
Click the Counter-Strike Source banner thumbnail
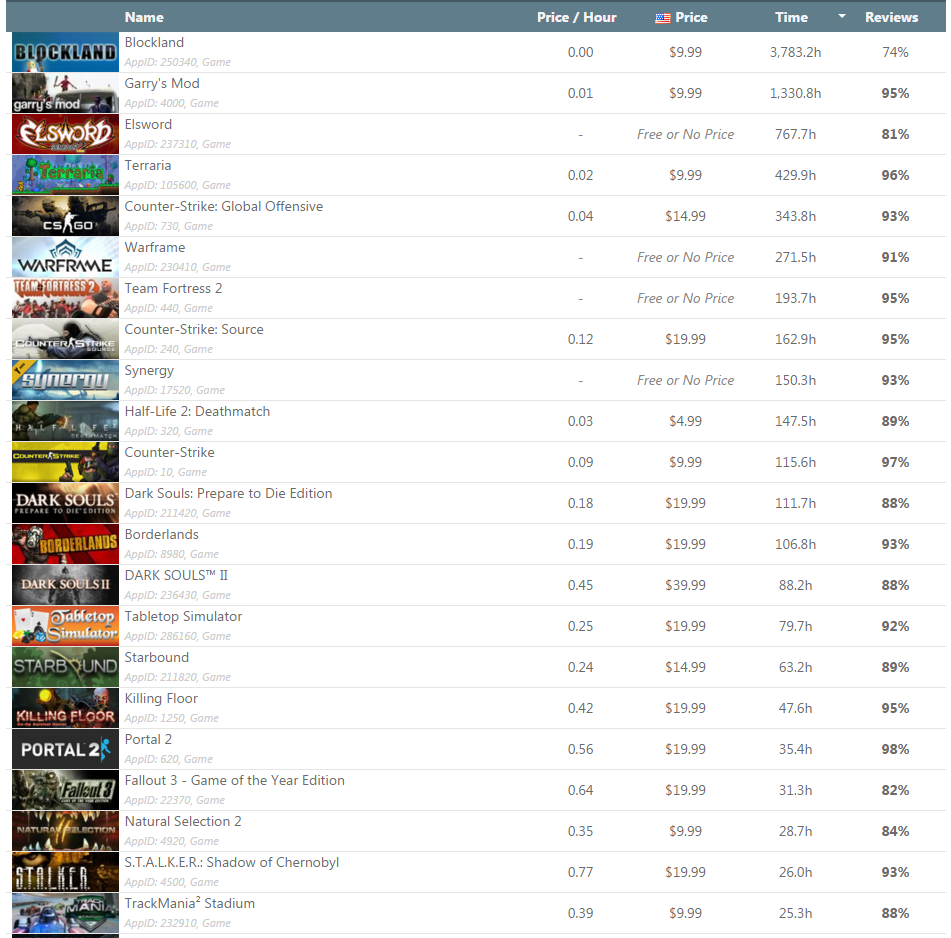click(66, 339)
